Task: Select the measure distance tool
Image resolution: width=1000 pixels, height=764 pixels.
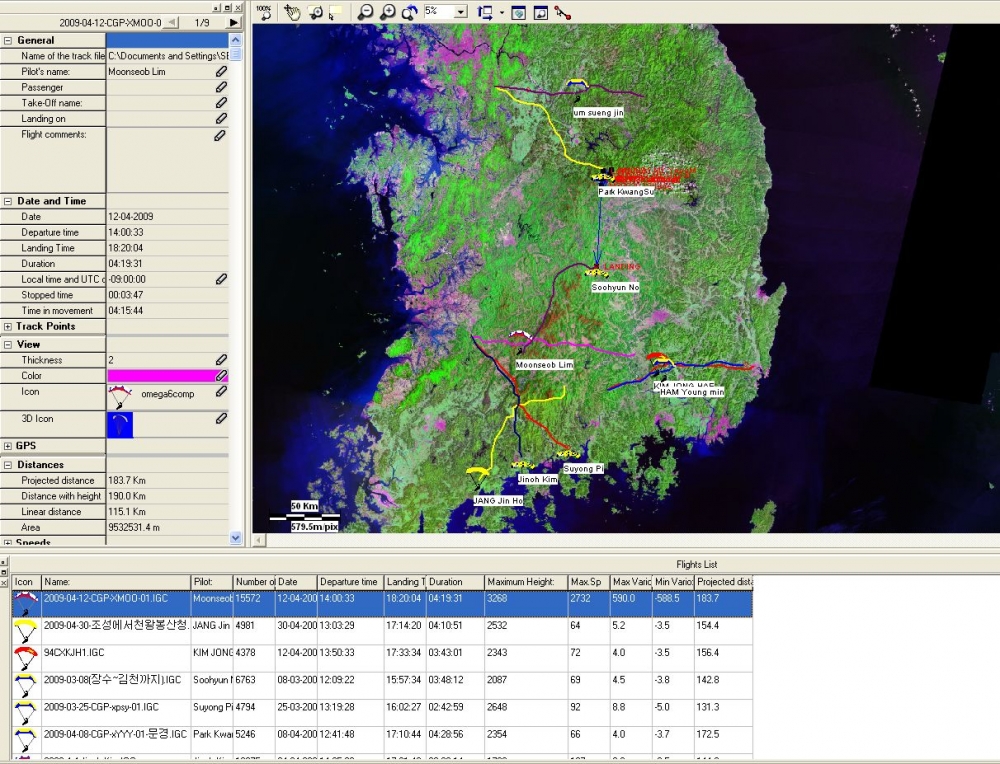Action: [x=562, y=12]
